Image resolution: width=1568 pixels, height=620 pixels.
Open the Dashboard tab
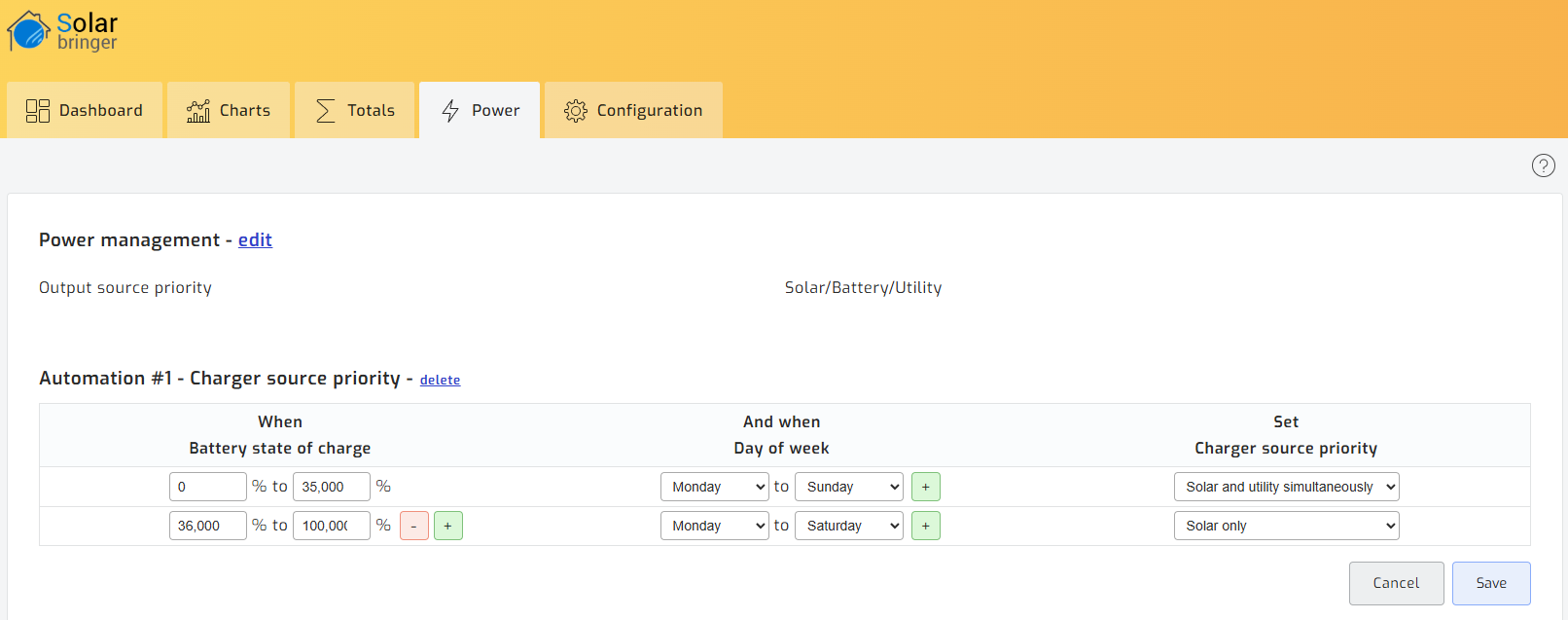(x=85, y=110)
